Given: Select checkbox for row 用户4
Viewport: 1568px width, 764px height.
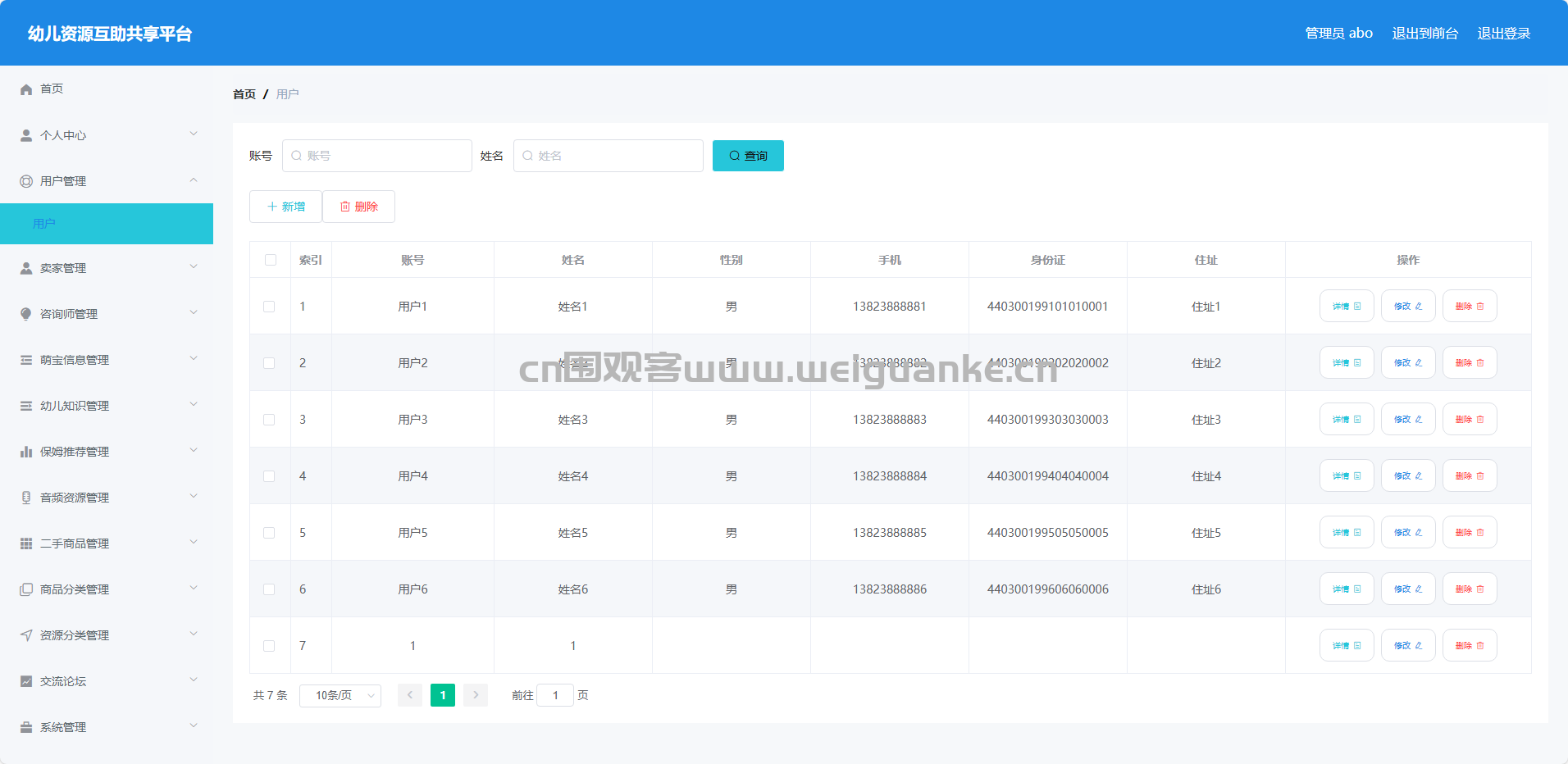Looking at the screenshot, I should point(269,476).
